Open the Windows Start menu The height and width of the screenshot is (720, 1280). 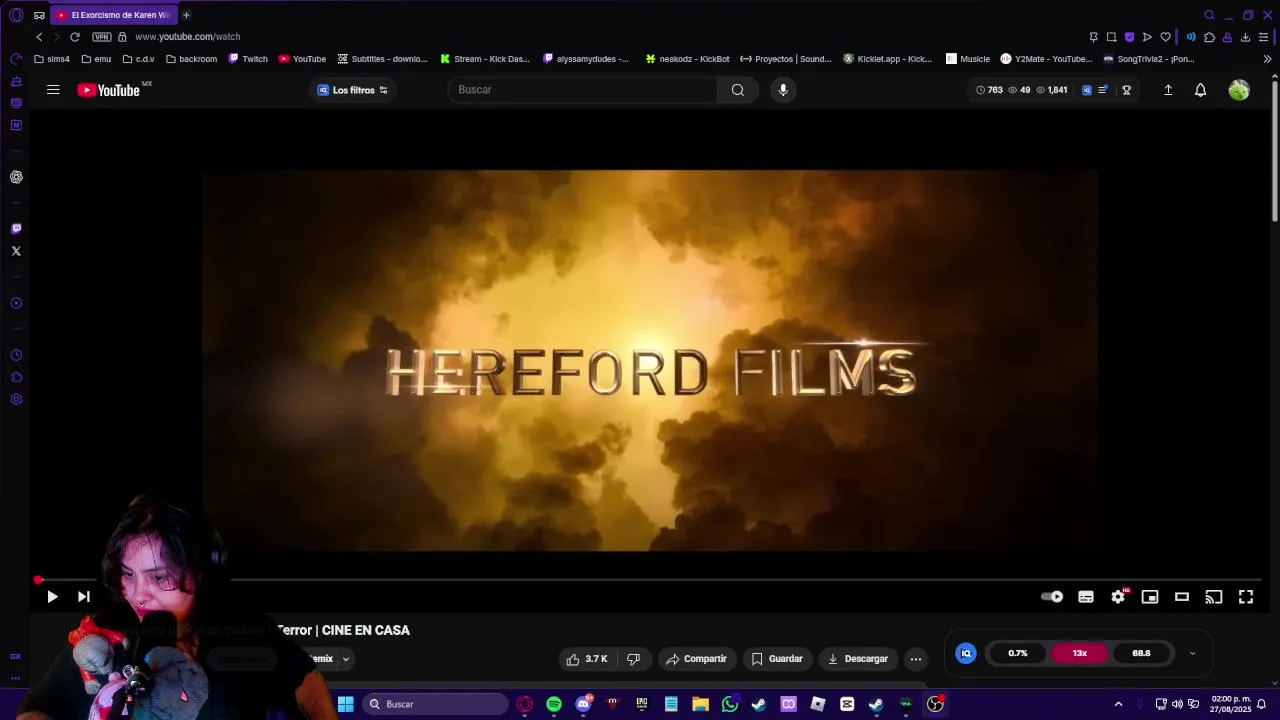click(346, 704)
